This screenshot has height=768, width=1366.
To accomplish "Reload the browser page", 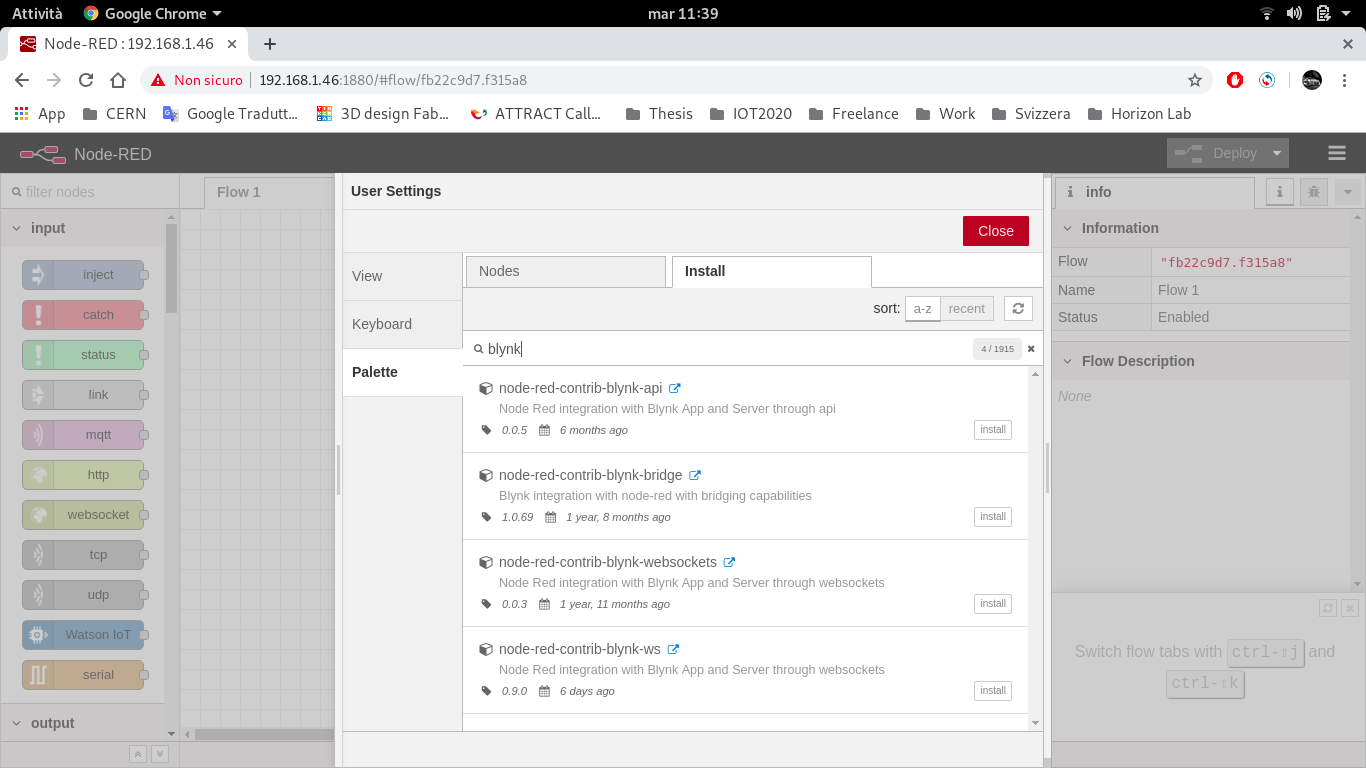I will 86,80.
